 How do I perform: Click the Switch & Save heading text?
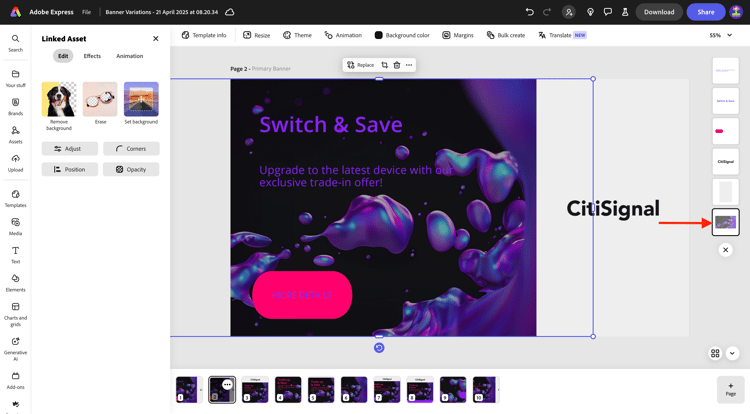tap(331, 125)
